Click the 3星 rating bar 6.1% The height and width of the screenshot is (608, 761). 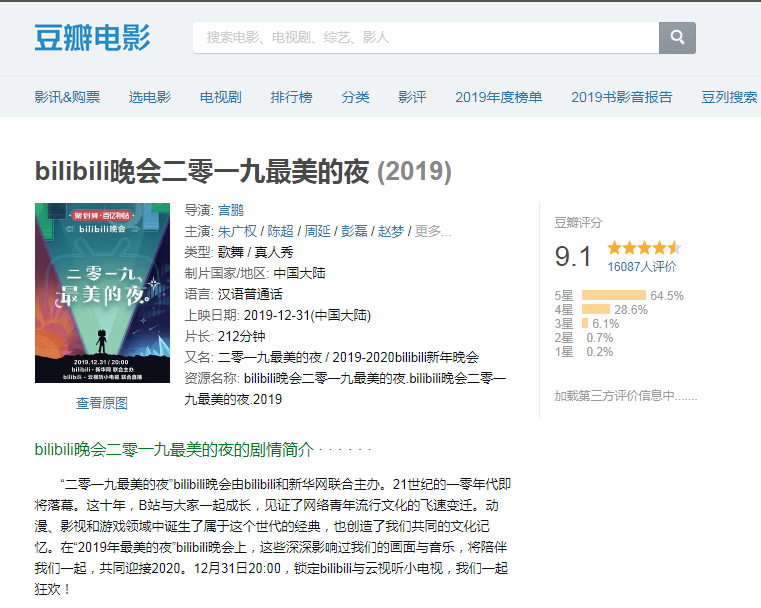(x=587, y=324)
